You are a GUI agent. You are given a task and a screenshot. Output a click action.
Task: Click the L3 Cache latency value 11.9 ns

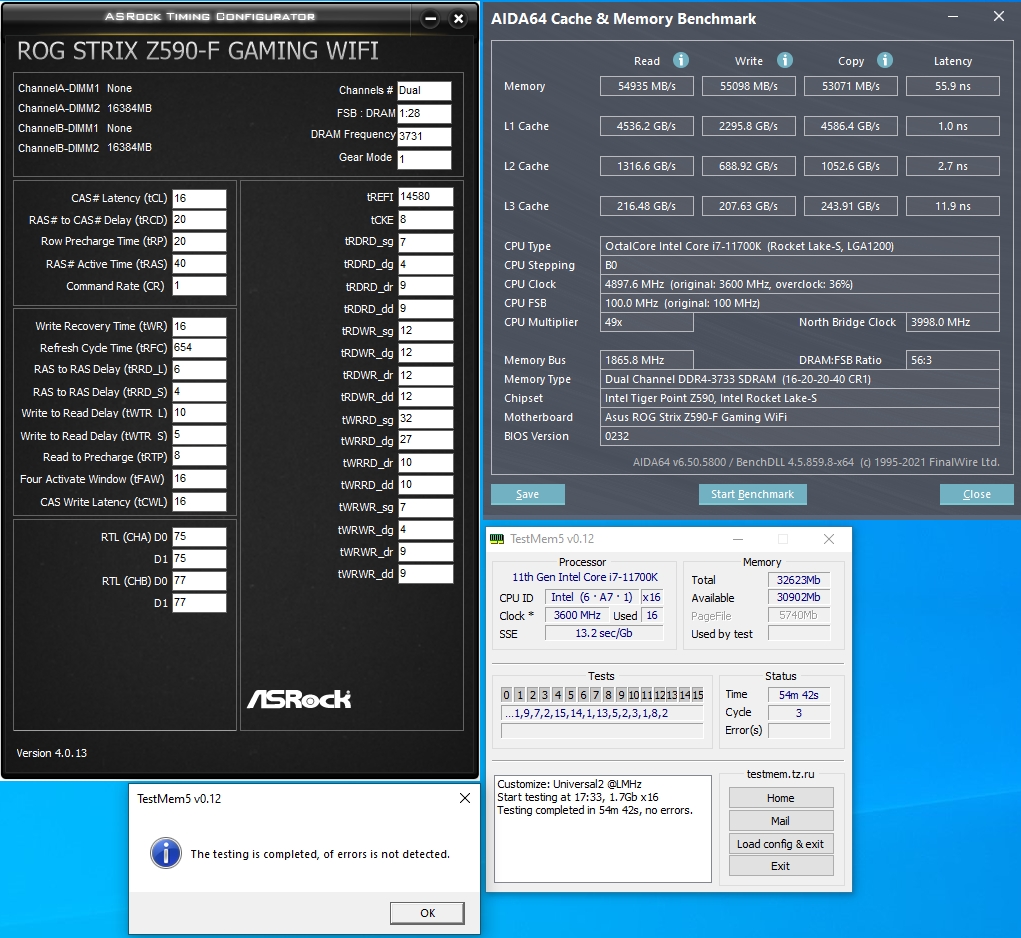click(953, 206)
